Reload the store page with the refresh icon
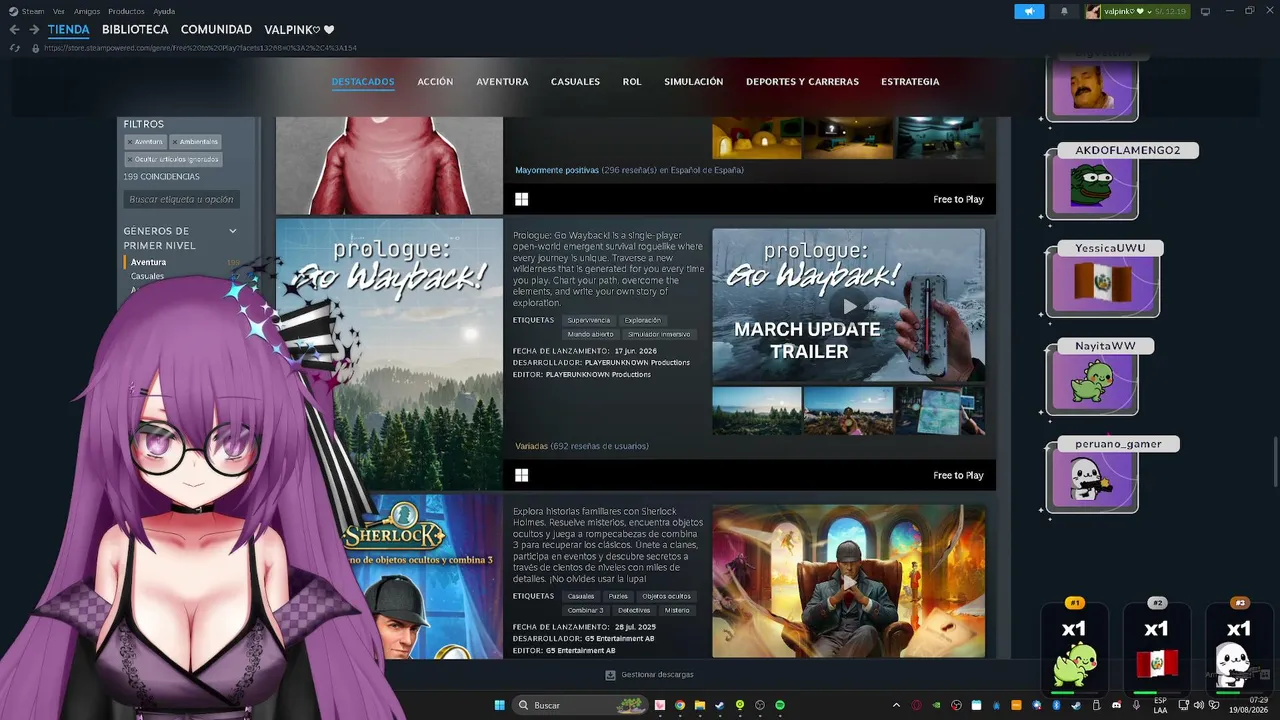The width and height of the screenshot is (1280, 720). click(x=15, y=48)
